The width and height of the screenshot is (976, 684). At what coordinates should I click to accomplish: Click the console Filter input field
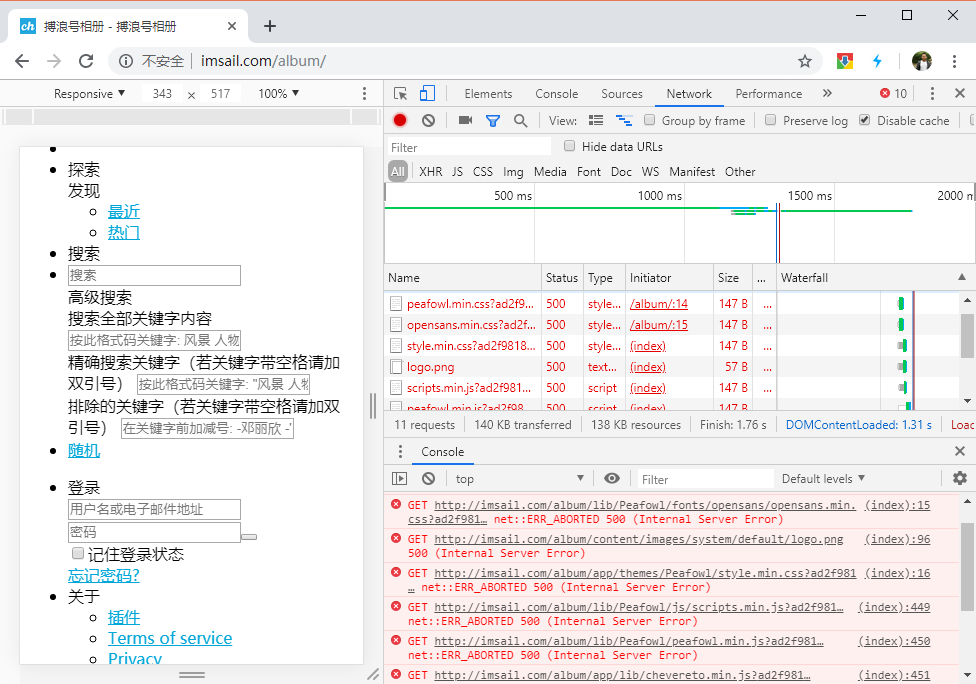click(x=705, y=479)
